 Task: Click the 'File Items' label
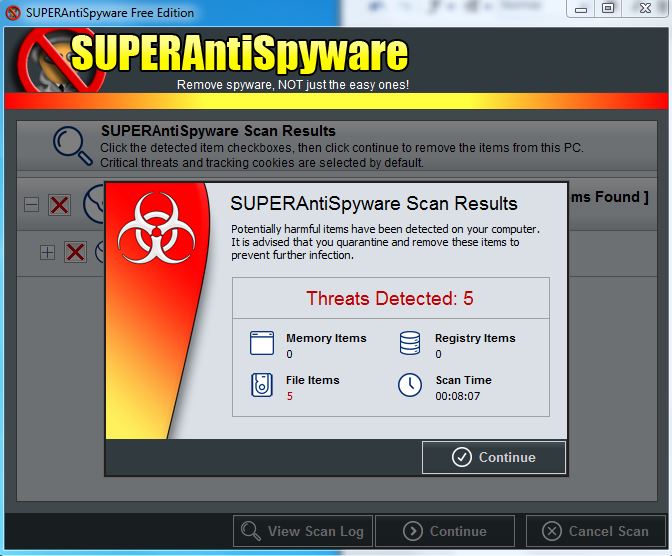tap(312, 380)
